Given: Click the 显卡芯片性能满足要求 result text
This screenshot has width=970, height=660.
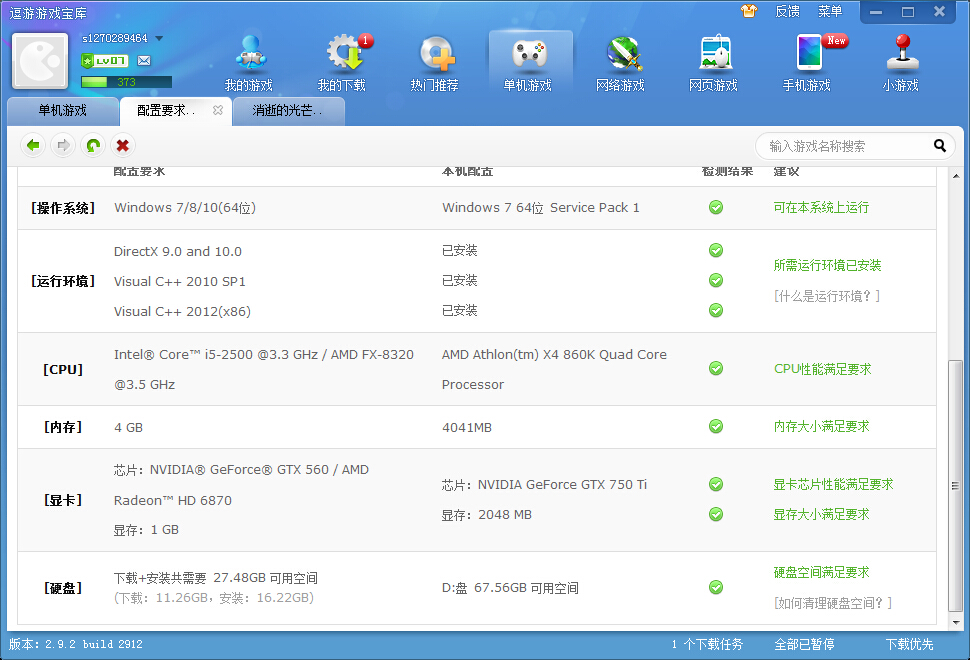Looking at the screenshot, I should click(x=833, y=484).
